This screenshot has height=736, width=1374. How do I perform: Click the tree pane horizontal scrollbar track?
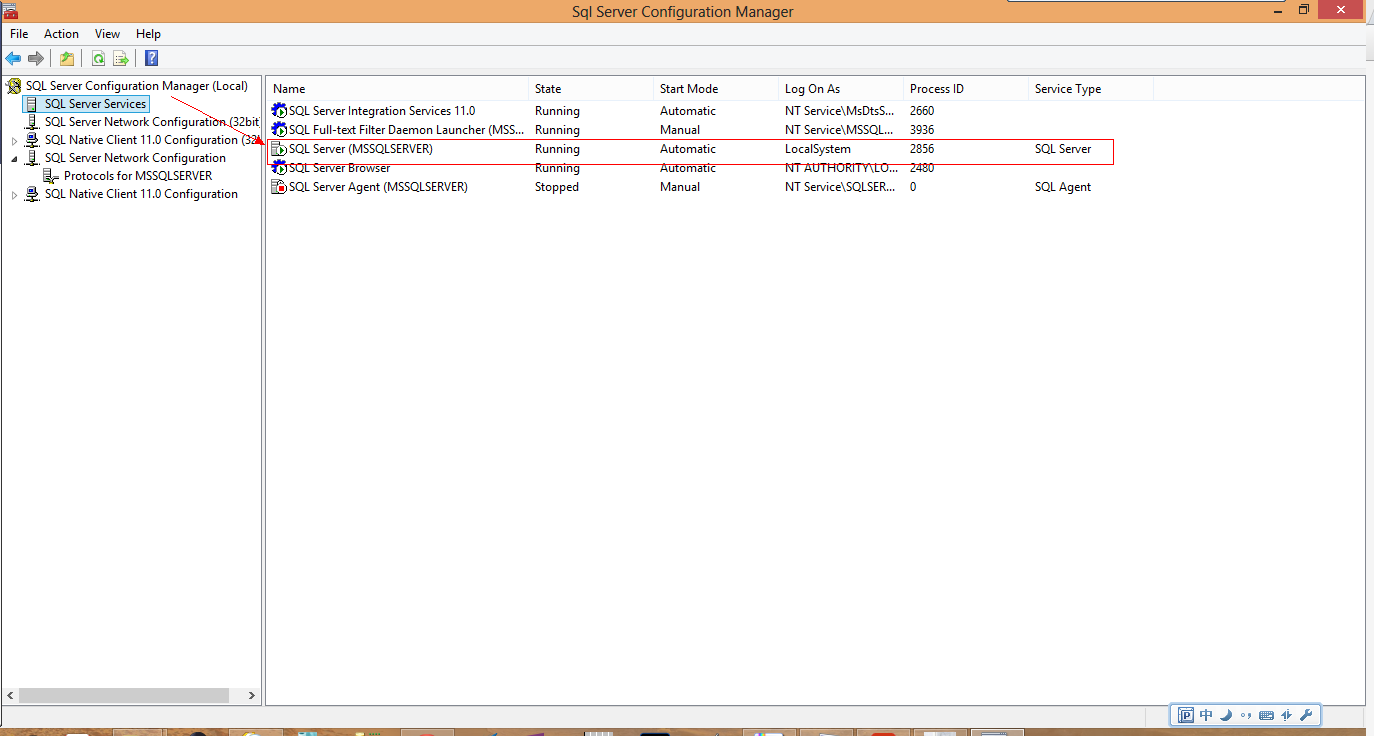[x=131, y=695]
